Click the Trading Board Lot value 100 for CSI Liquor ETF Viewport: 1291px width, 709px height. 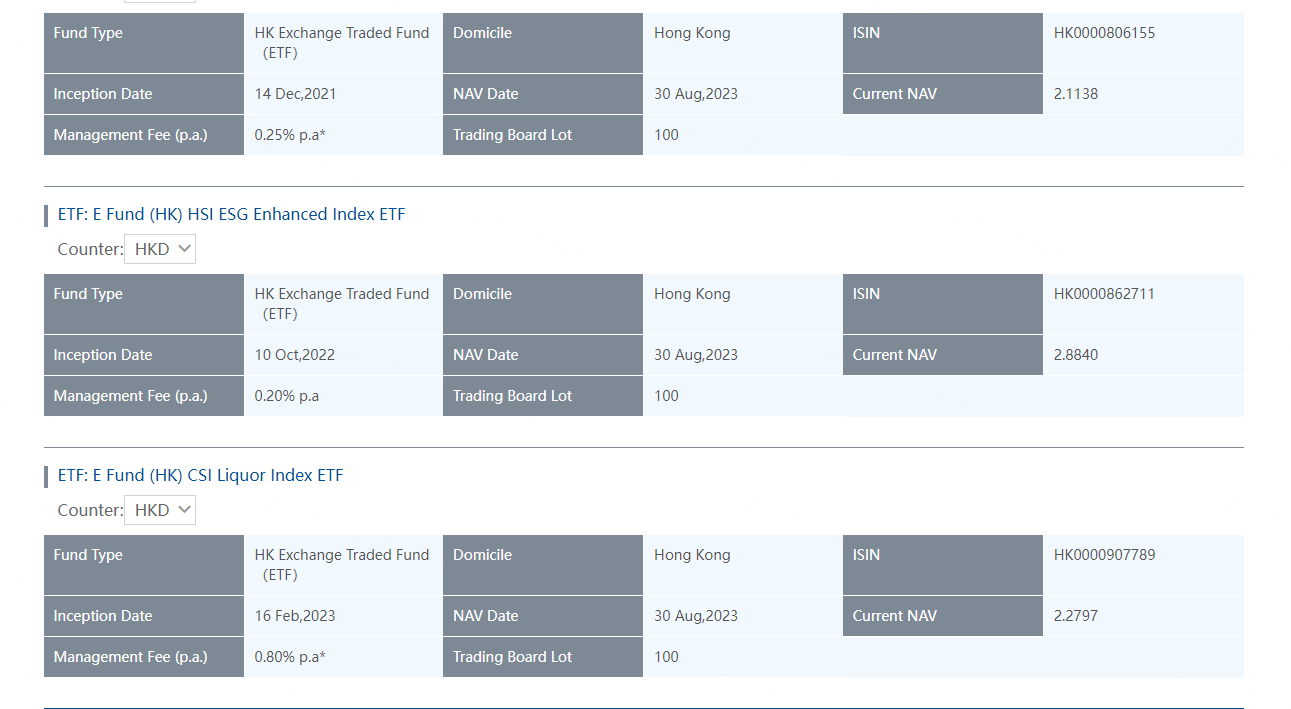point(665,656)
